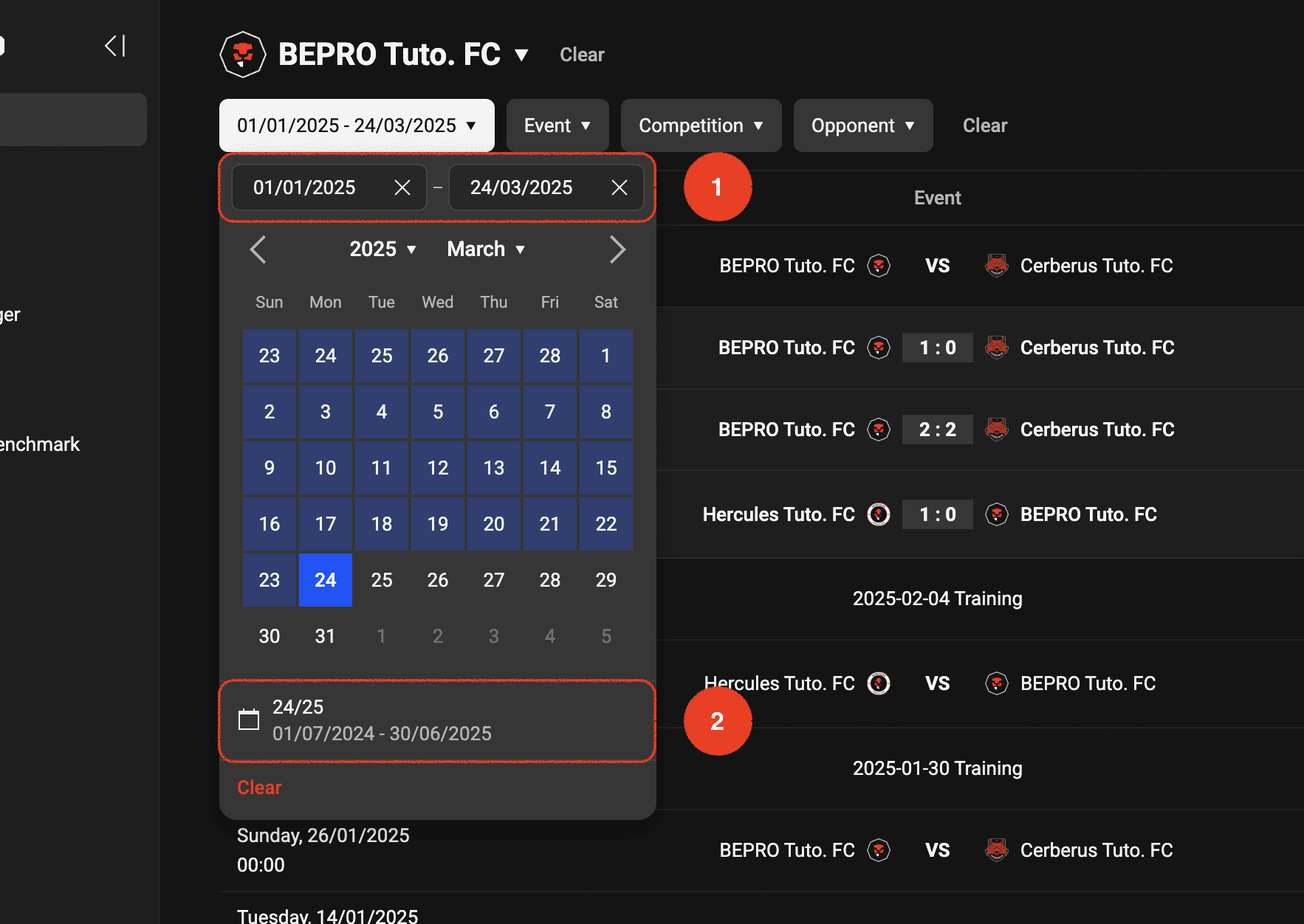Click Tuesday, 14/01/2025 row date
The image size is (1304, 924).
(x=327, y=916)
